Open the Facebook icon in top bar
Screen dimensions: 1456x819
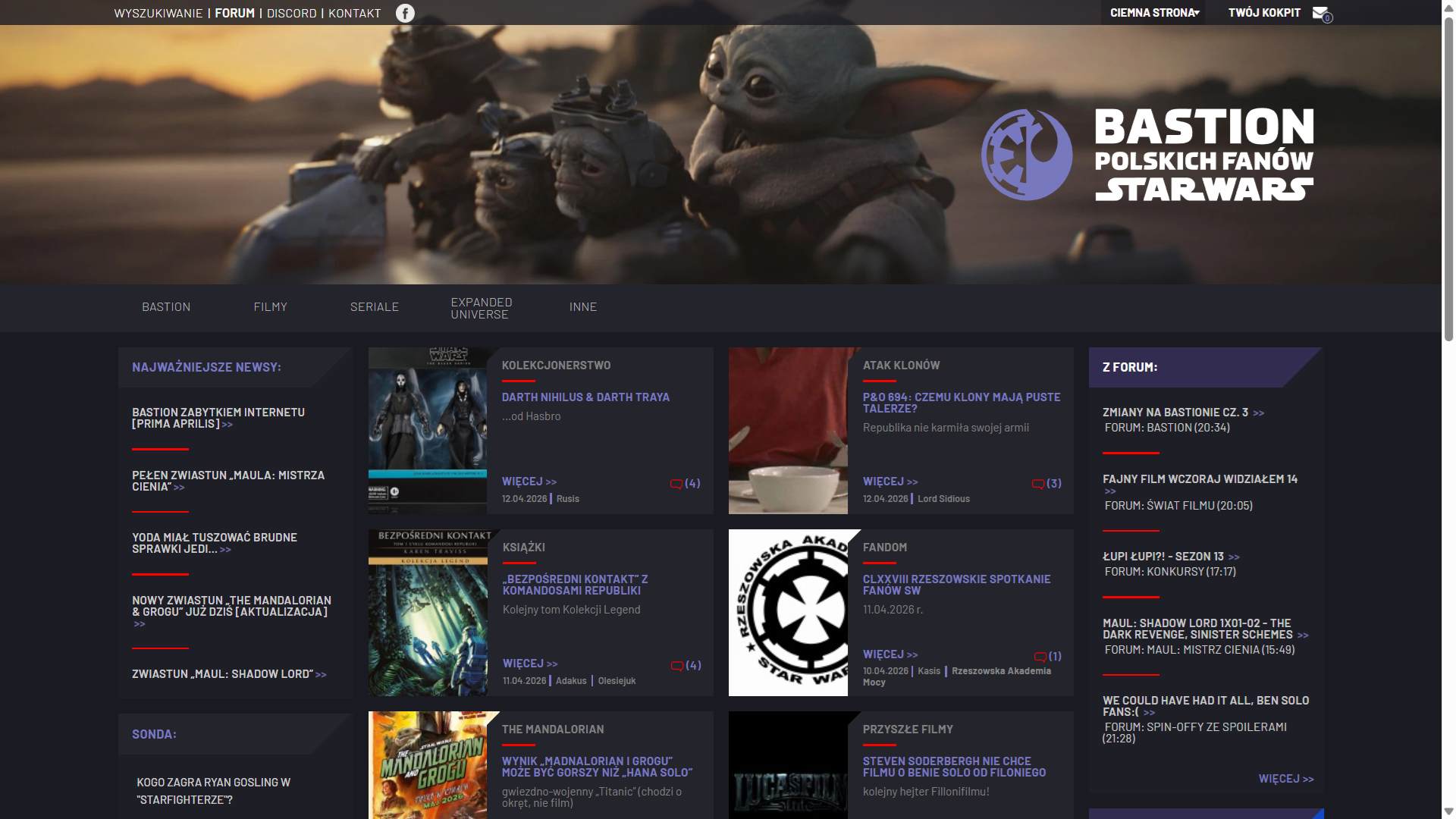point(405,13)
